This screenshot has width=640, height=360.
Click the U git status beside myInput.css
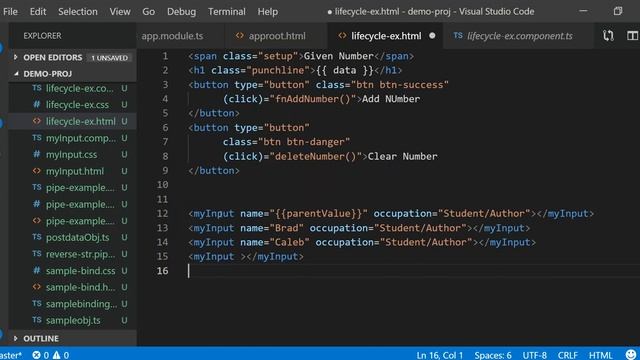pos(124,155)
